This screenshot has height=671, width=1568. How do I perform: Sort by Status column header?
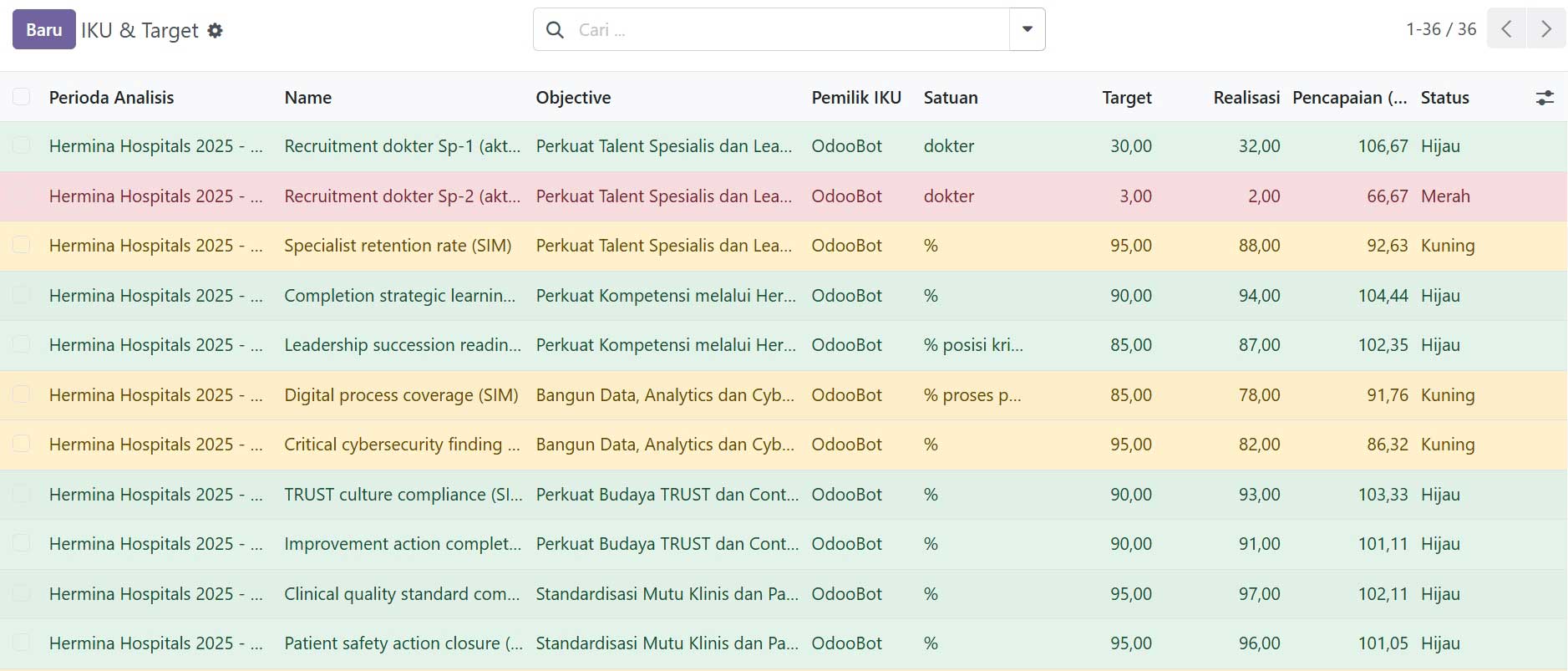(1445, 98)
